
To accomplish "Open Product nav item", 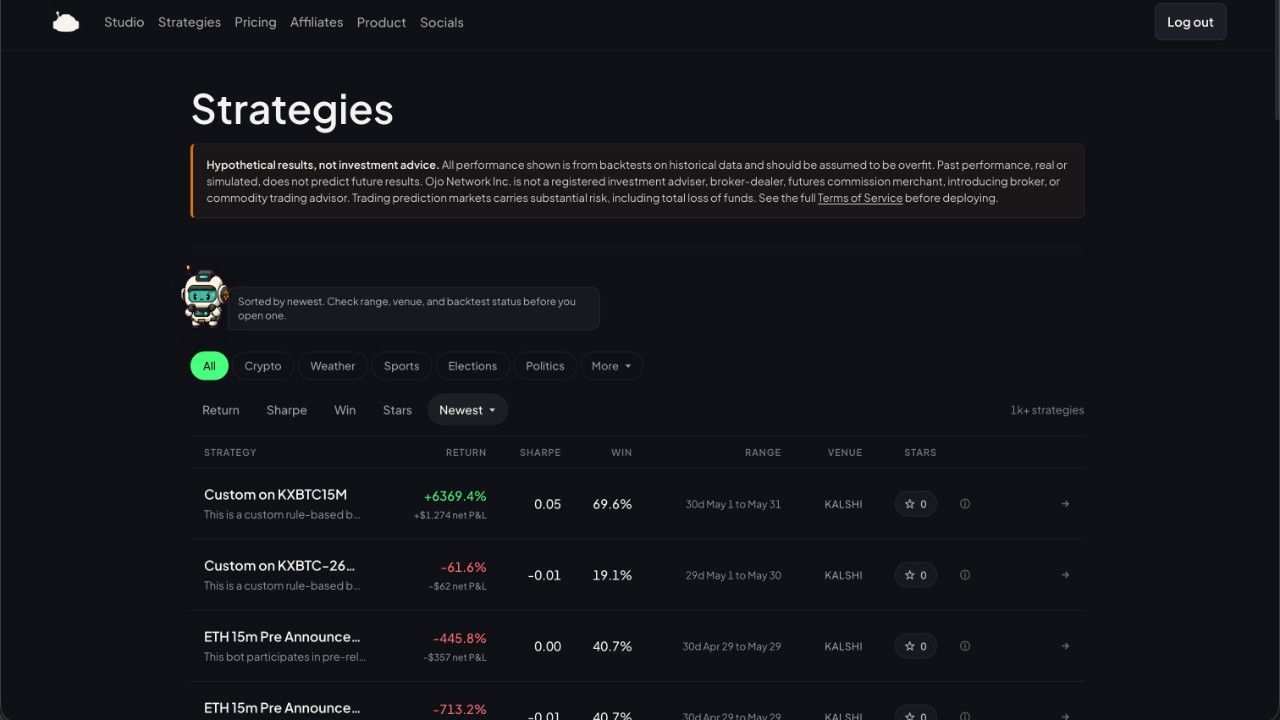I will pyautogui.click(x=381, y=22).
